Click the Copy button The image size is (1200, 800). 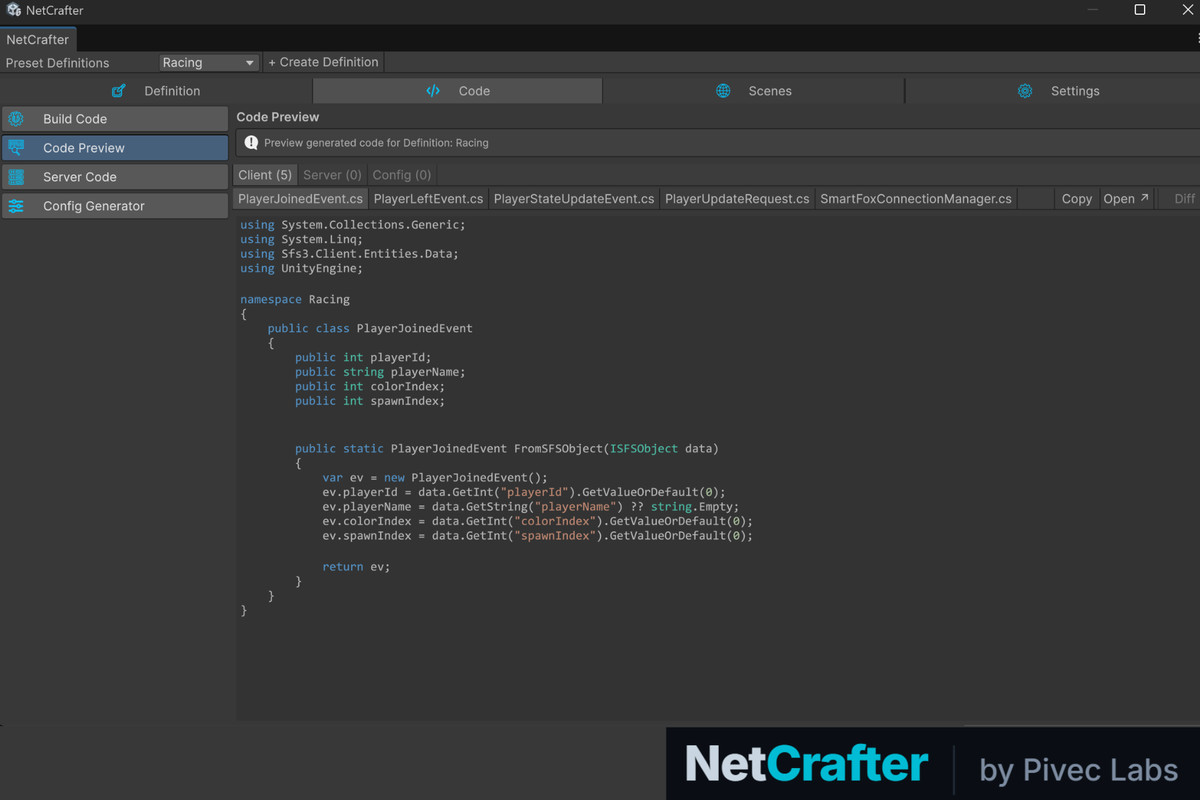tap(1077, 199)
